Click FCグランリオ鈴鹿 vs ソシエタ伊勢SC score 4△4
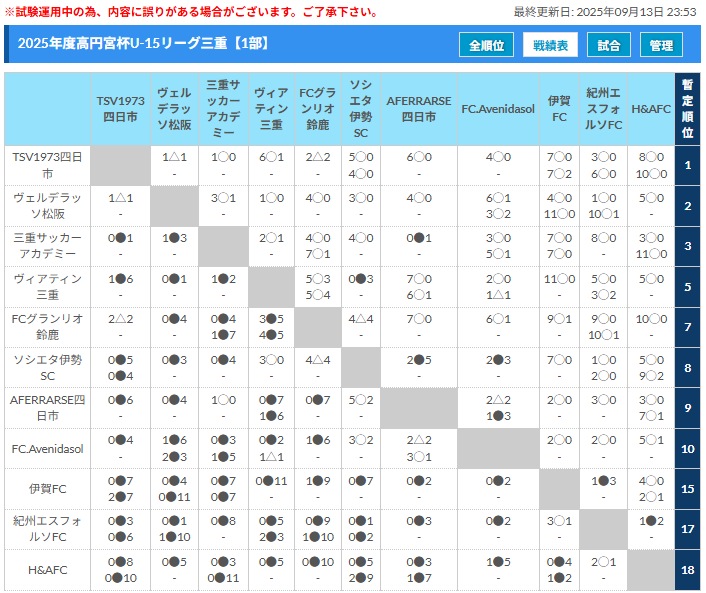 pos(361,319)
